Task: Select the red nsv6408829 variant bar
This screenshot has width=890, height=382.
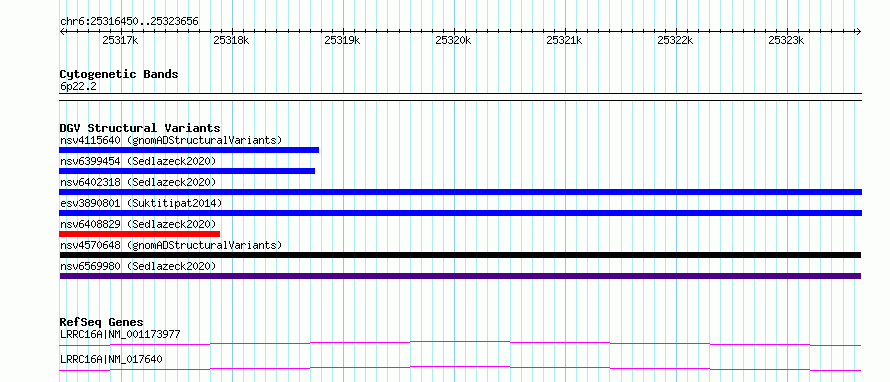Action: coord(139,234)
